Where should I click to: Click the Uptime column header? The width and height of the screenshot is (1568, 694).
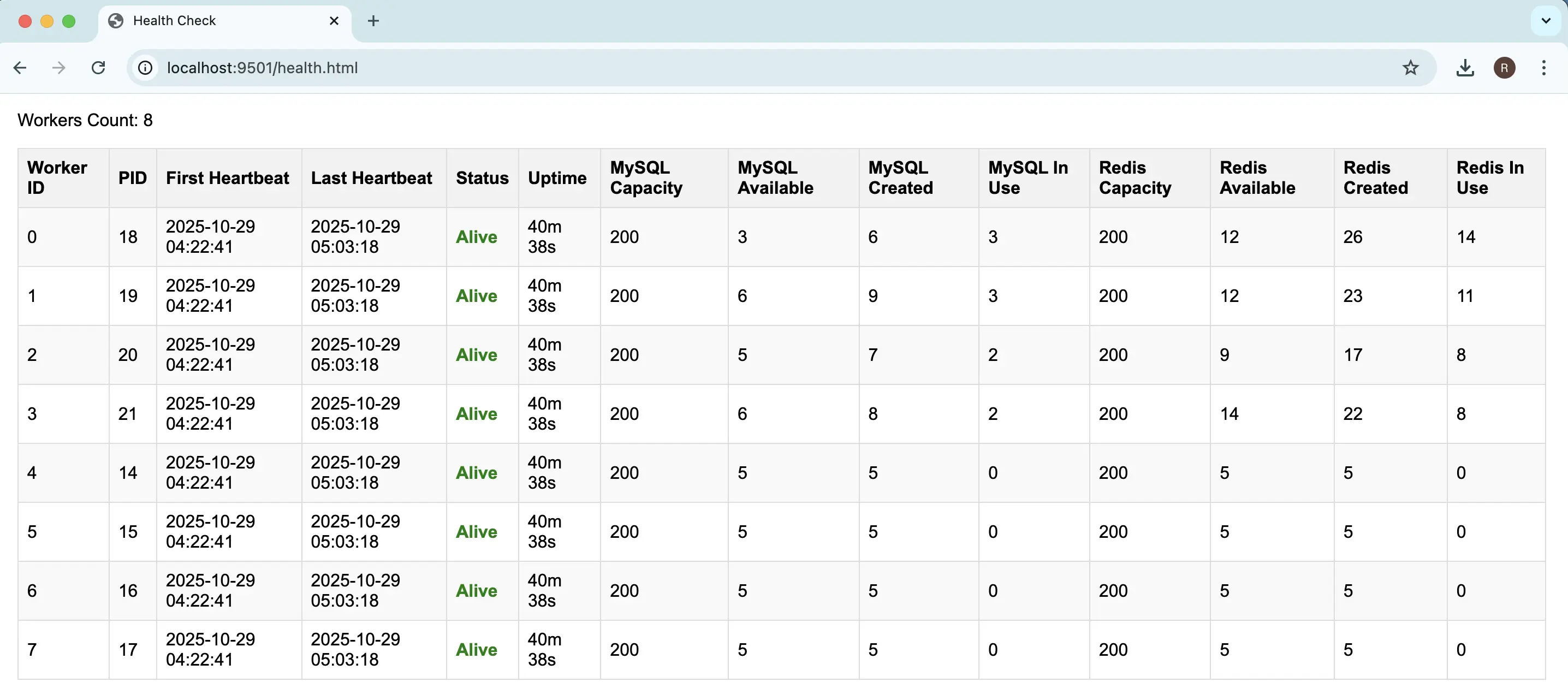[556, 178]
